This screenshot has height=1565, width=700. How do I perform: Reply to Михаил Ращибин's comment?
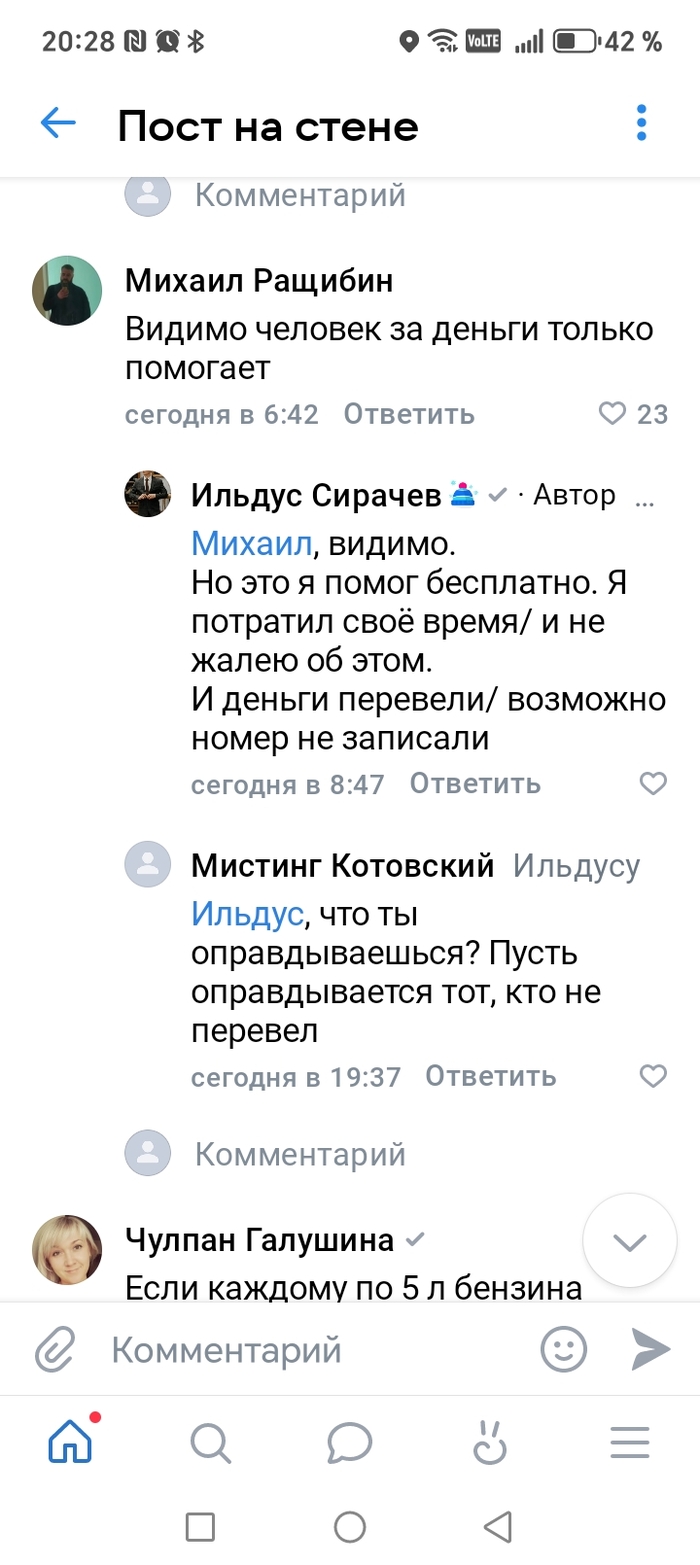coord(409,414)
